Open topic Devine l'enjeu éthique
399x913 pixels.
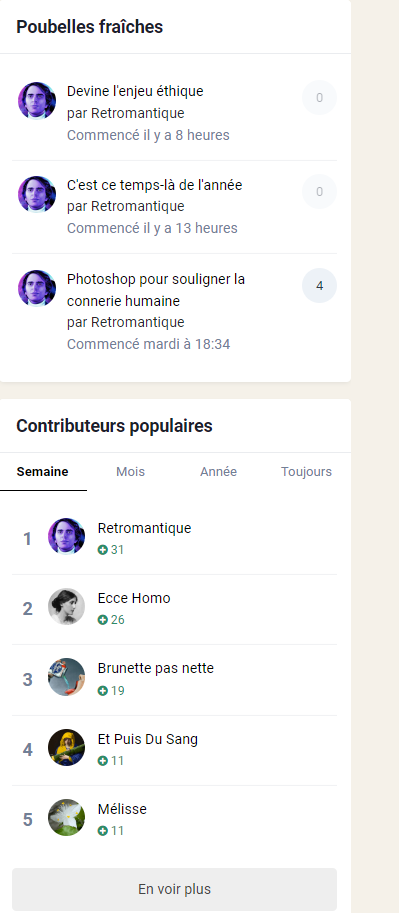click(x=135, y=91)
